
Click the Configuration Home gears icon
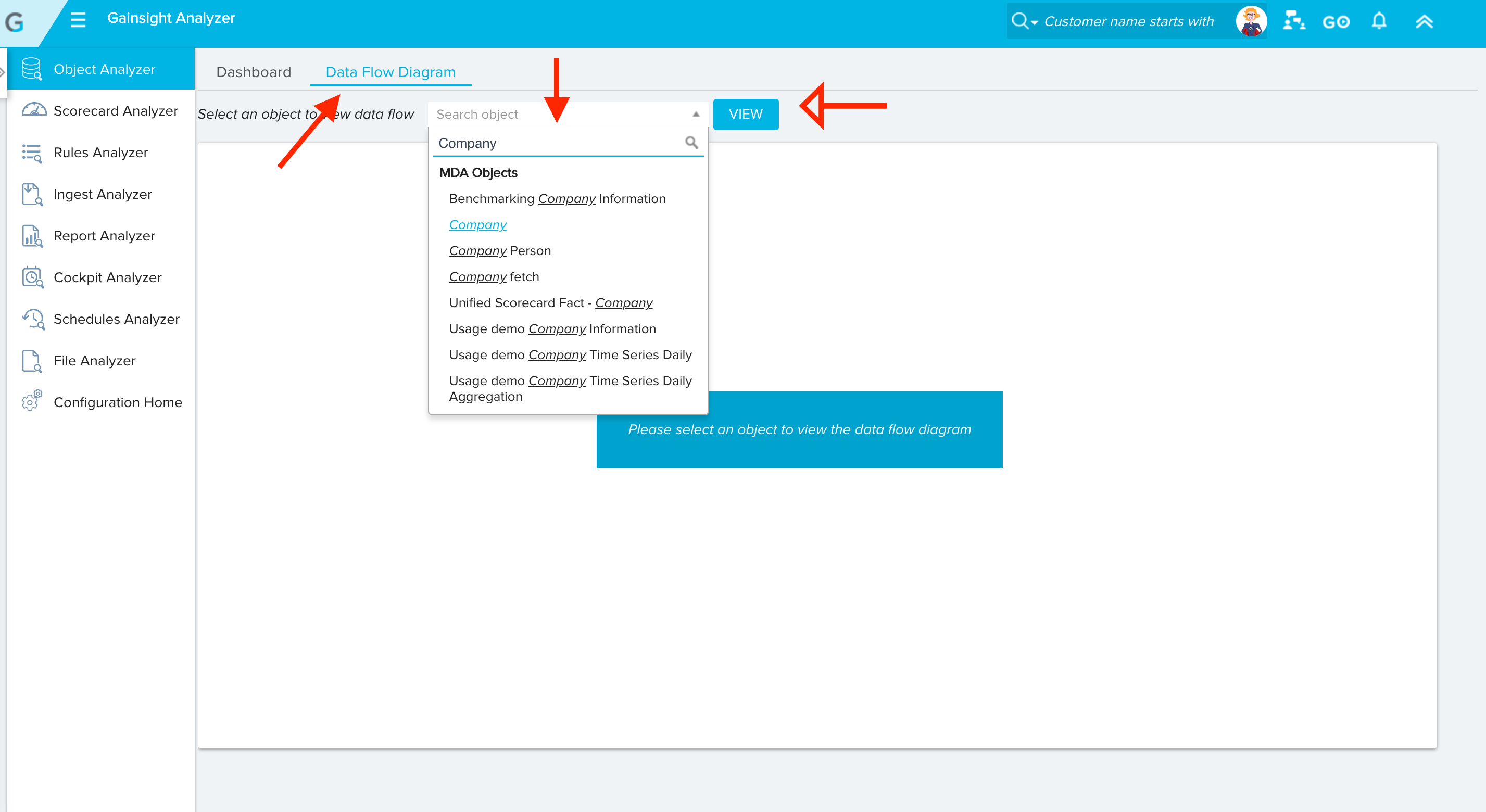click(32, 400)
